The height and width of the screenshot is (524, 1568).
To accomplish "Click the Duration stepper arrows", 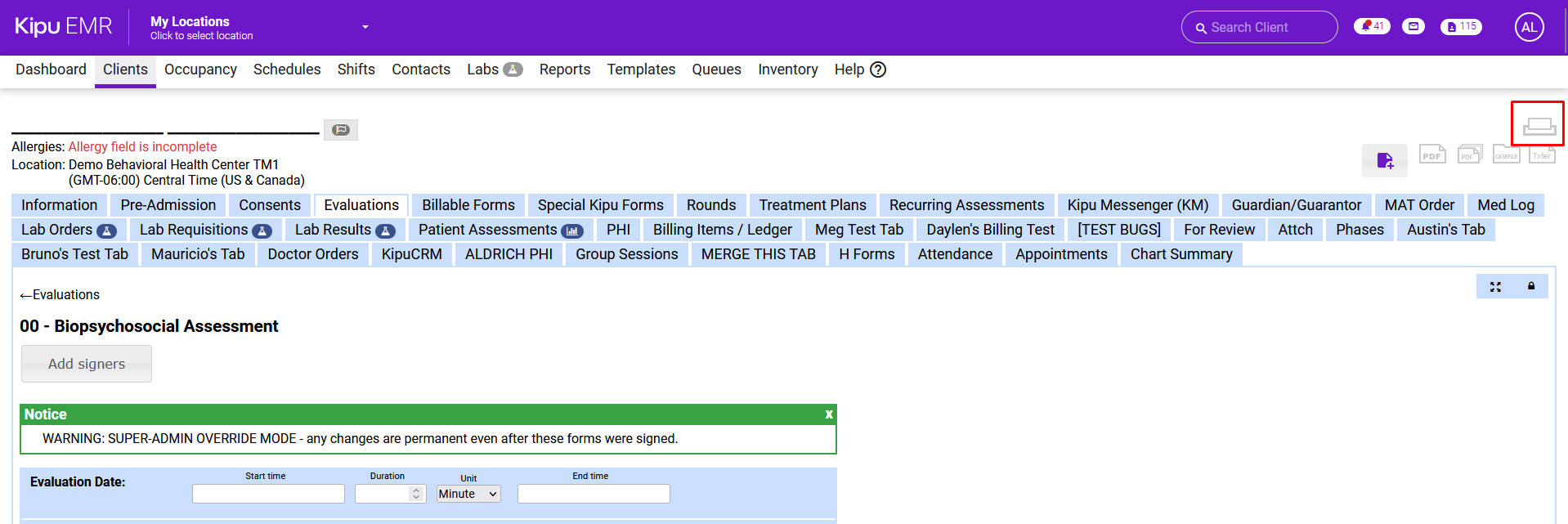I will (x=416, y=494).
